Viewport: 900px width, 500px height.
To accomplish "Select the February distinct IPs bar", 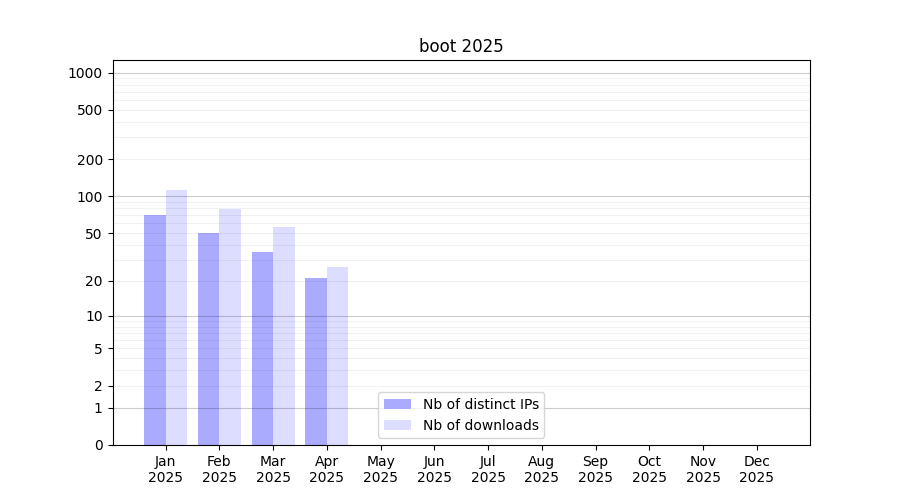I will click(208, 339).
